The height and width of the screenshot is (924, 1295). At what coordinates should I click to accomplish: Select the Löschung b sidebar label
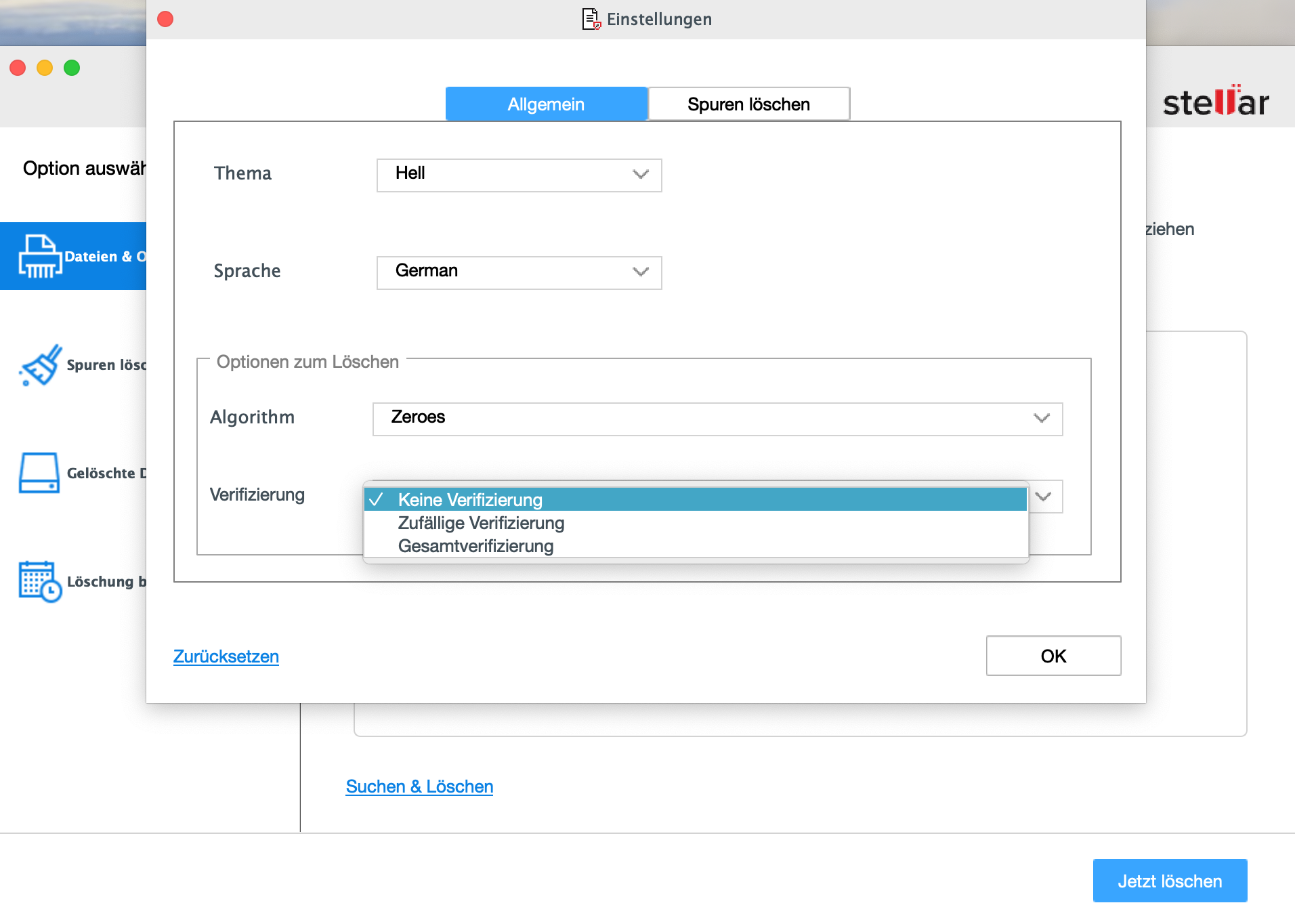point(106,582)
